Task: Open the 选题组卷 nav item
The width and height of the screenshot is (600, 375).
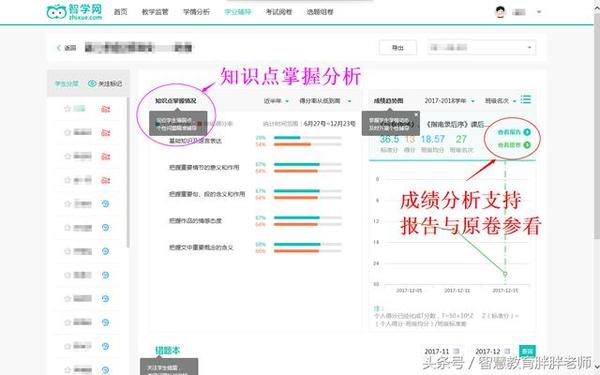Action: point(320,12)
